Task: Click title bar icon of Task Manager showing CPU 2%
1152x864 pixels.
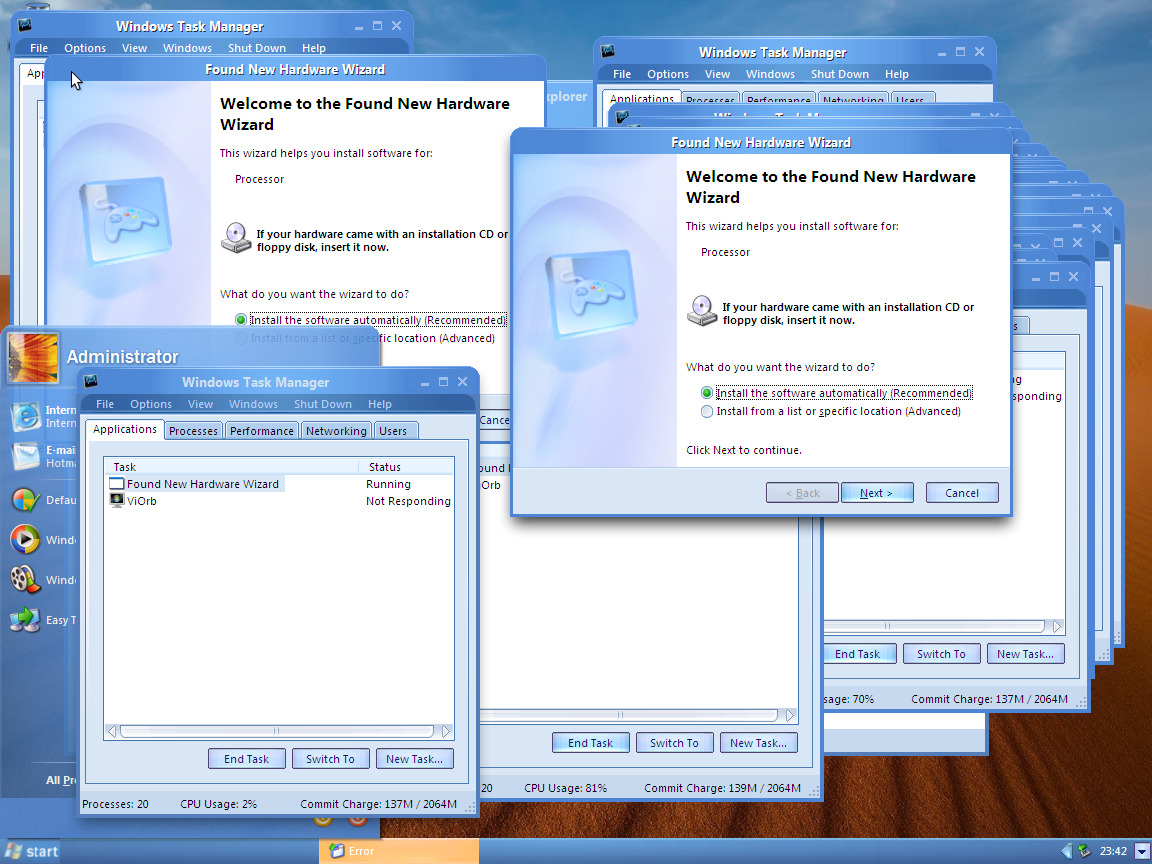Action: 91,381
